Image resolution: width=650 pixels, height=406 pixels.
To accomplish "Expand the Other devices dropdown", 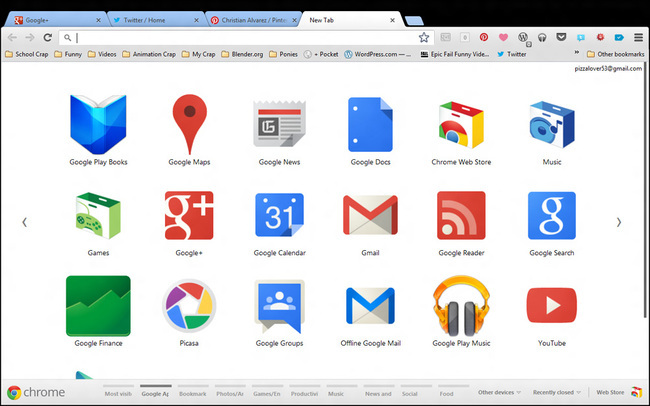I will [499, 392].
